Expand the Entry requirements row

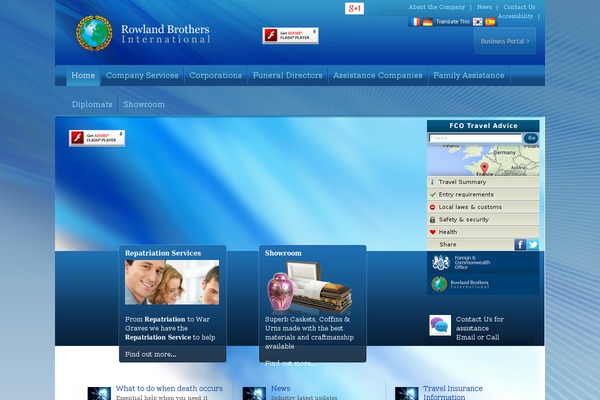pyautogui.click(x=483, y=194)
